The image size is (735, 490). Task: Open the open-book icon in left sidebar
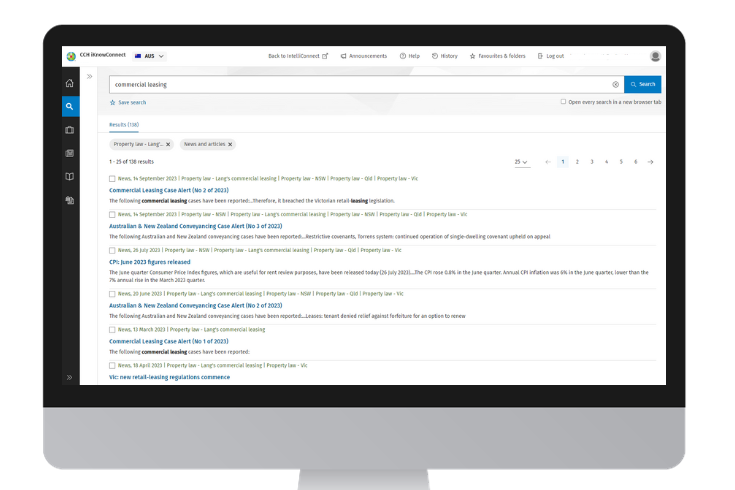(x=70, y=176)
